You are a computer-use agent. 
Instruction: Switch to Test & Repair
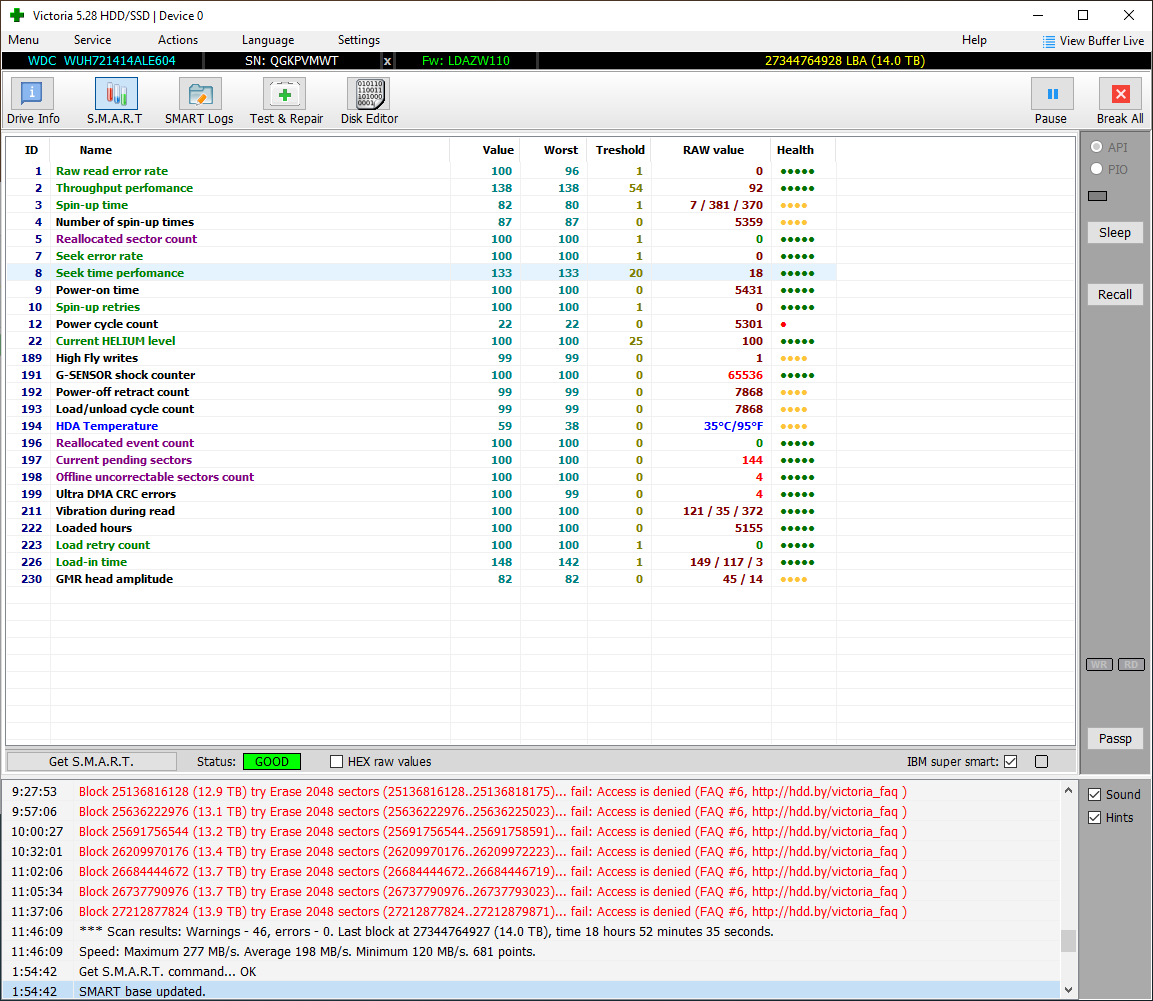click(286, 101)
